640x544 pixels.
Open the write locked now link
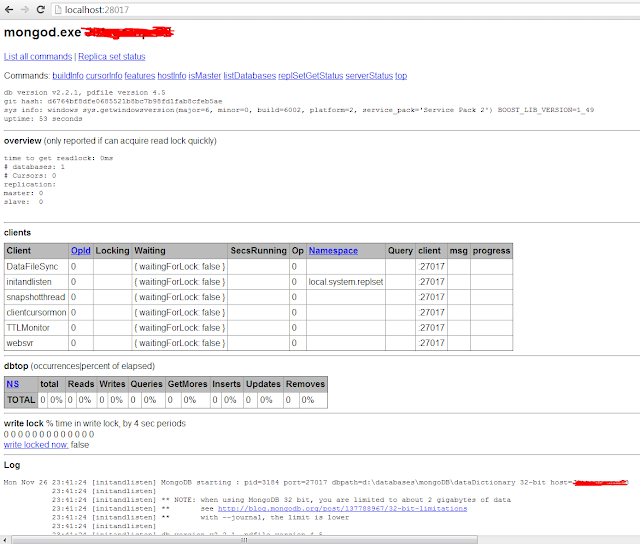[36, 445]
